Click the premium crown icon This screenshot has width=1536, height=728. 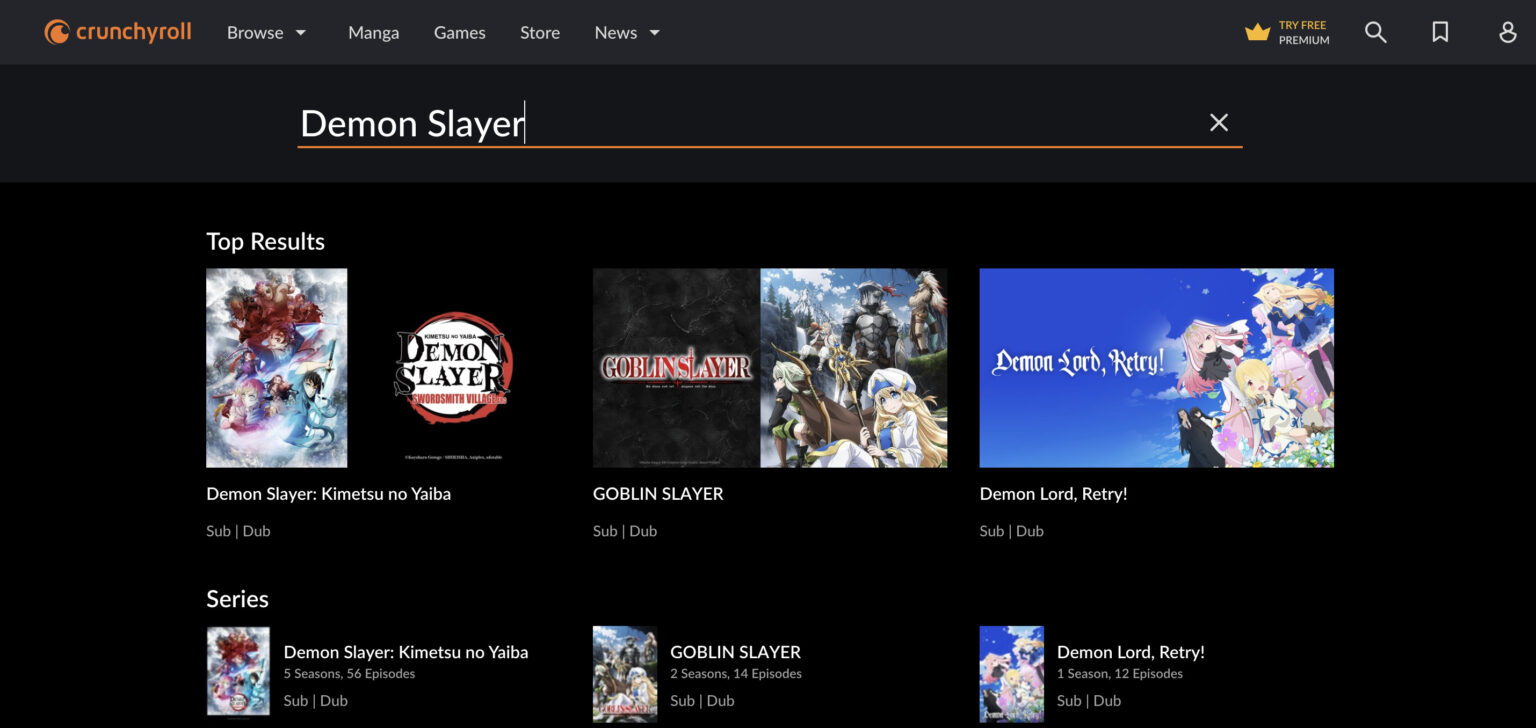pyautogui.click(x=1257, y=33)
